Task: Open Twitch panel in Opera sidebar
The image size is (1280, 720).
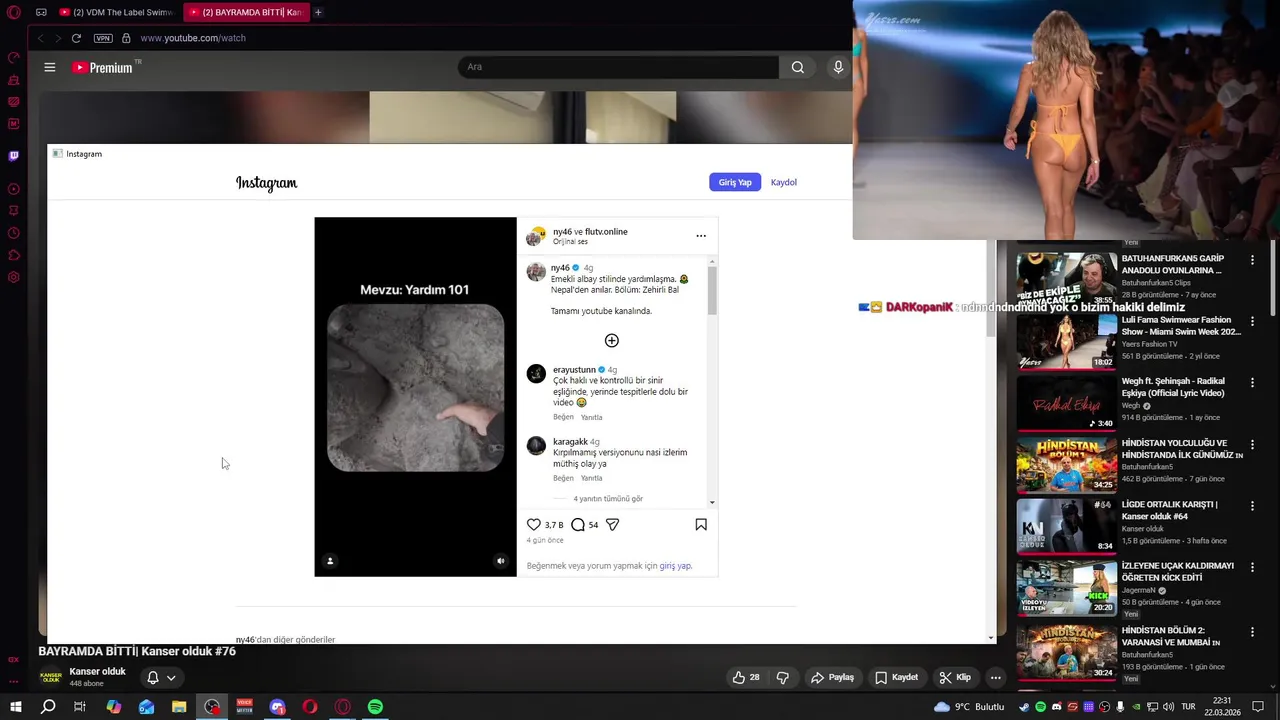Action: coord(14,156)
